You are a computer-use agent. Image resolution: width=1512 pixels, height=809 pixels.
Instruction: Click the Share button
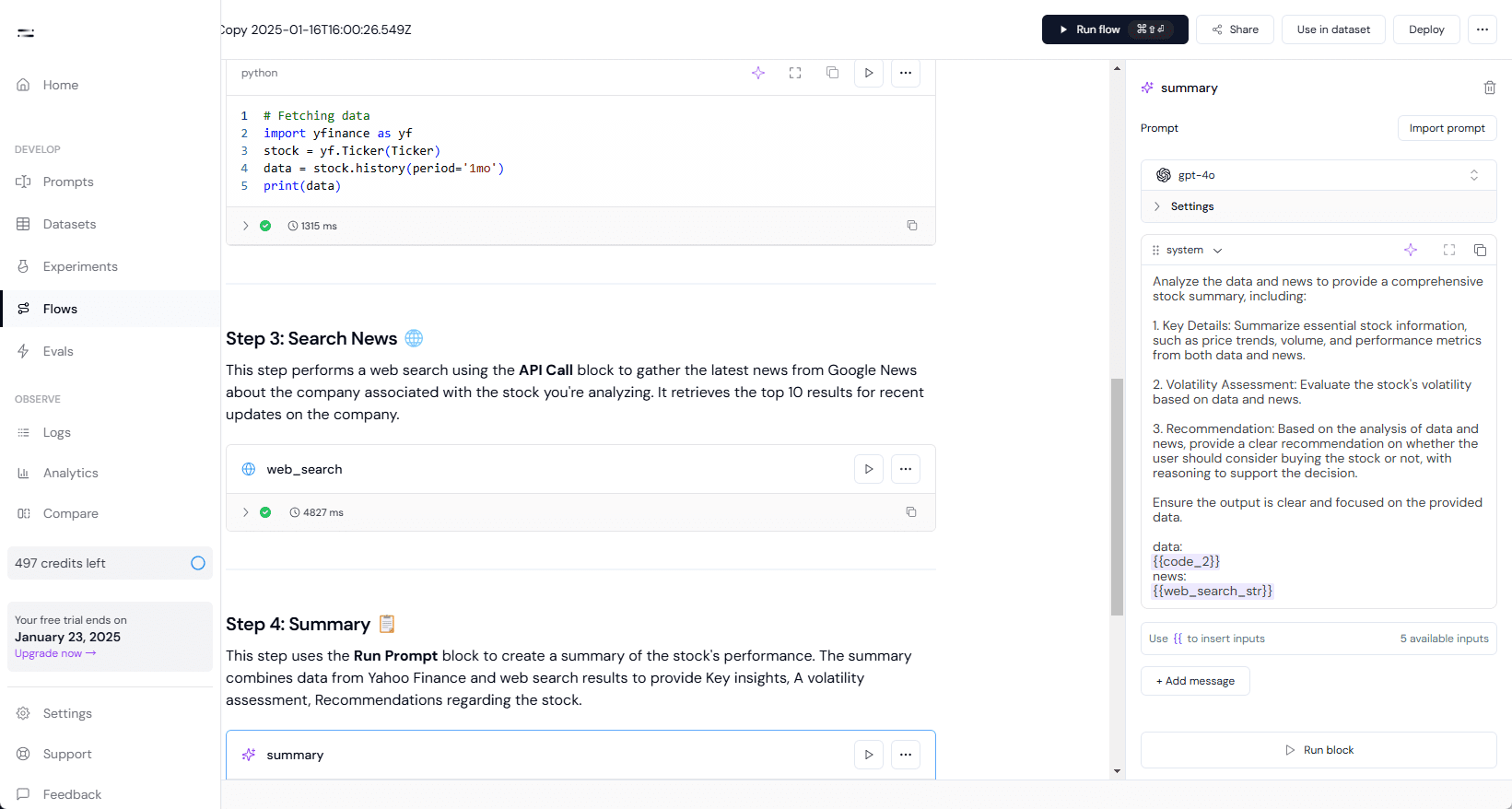[x=1235, y=29]
